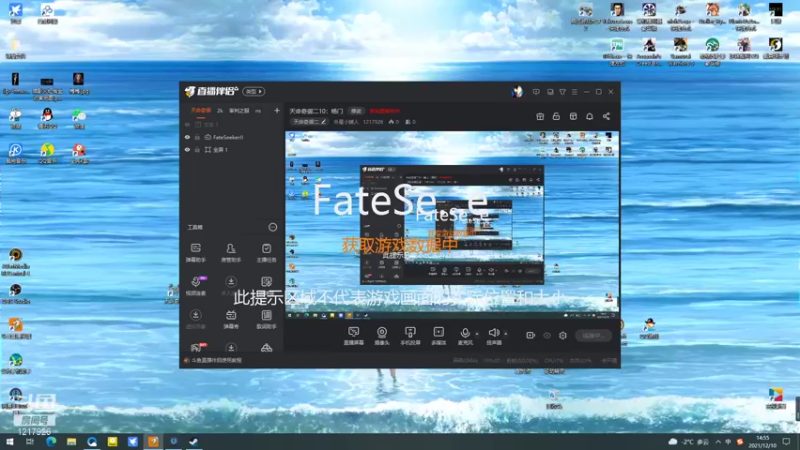The width and height of the screenshot is (800, 450).
Task: Open the hamburger menu in the title bar
Action: [x=574, y=92]
